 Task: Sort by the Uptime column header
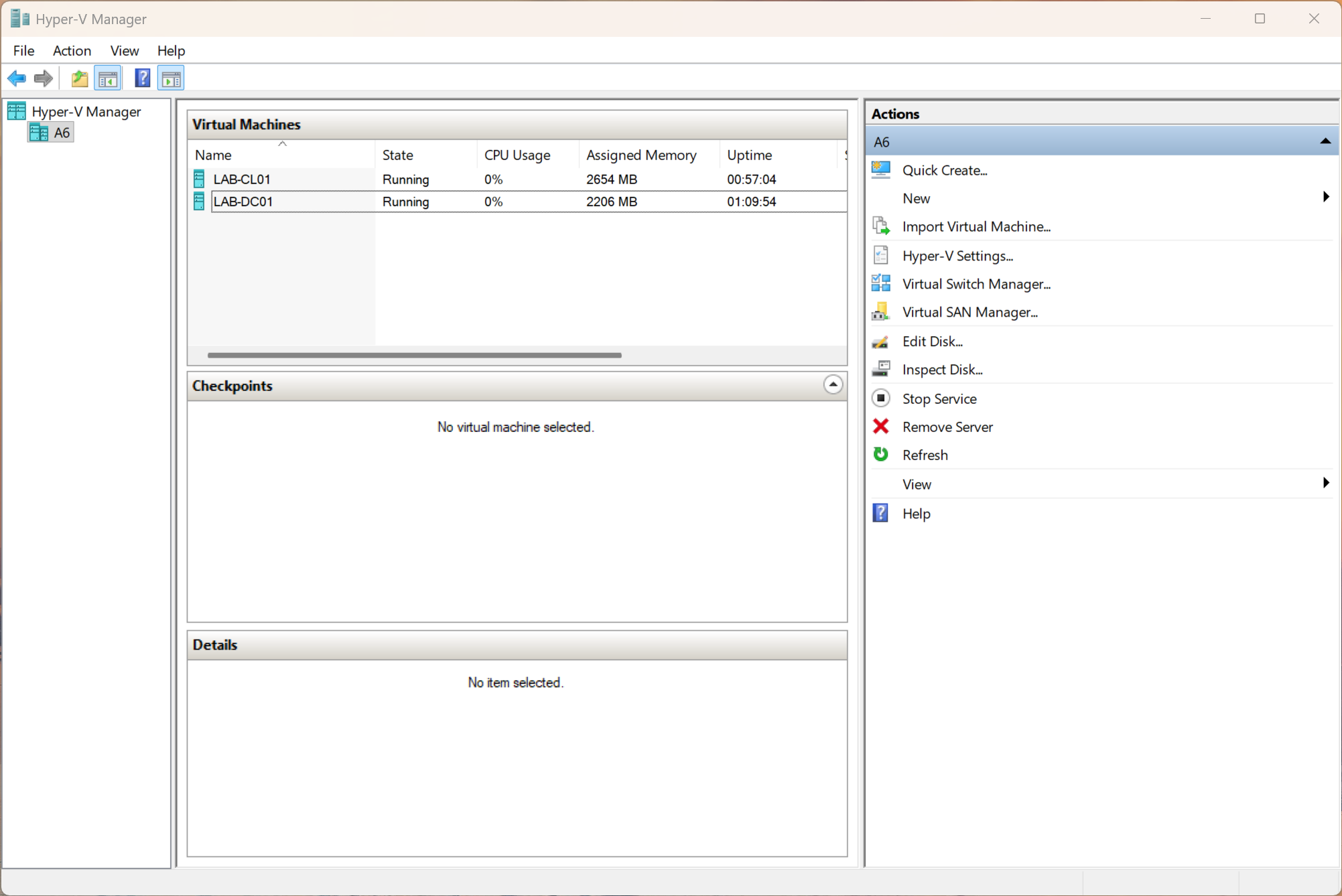[779, 155]
